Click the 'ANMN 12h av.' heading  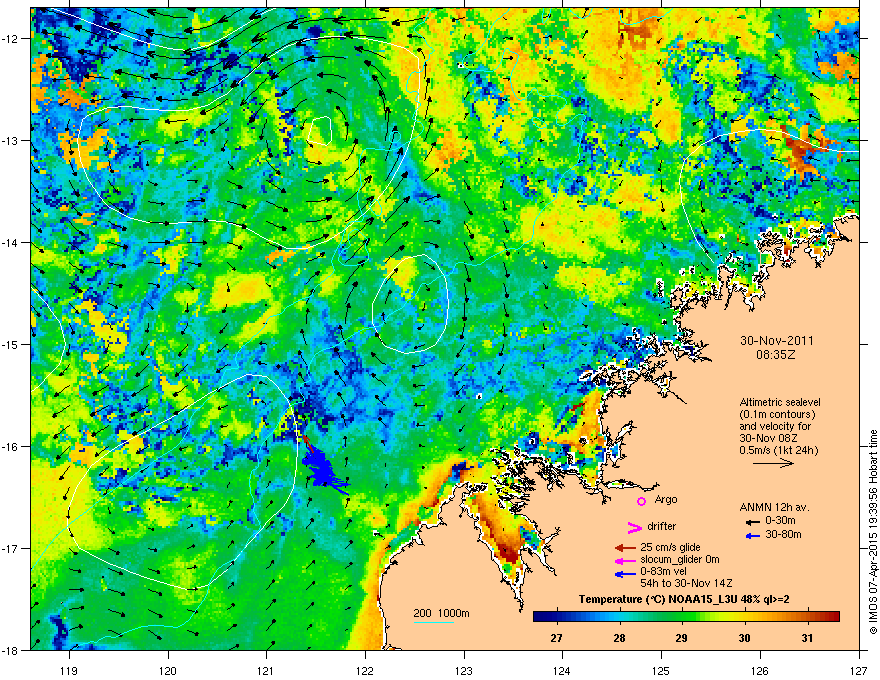tap(774, 508)
